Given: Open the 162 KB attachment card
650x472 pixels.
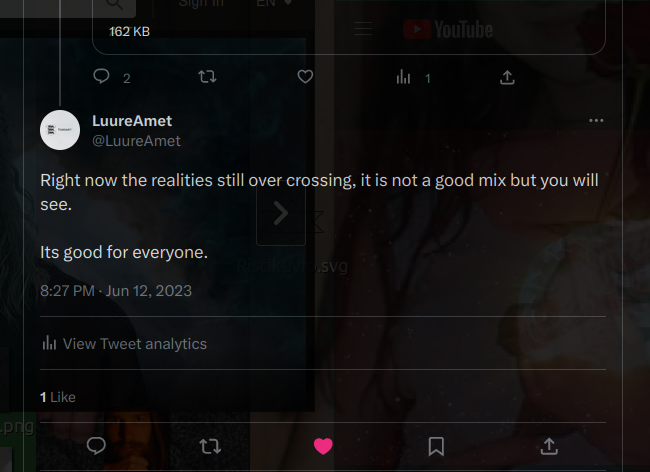Looking at the screenshot, I should click(349, 27).
